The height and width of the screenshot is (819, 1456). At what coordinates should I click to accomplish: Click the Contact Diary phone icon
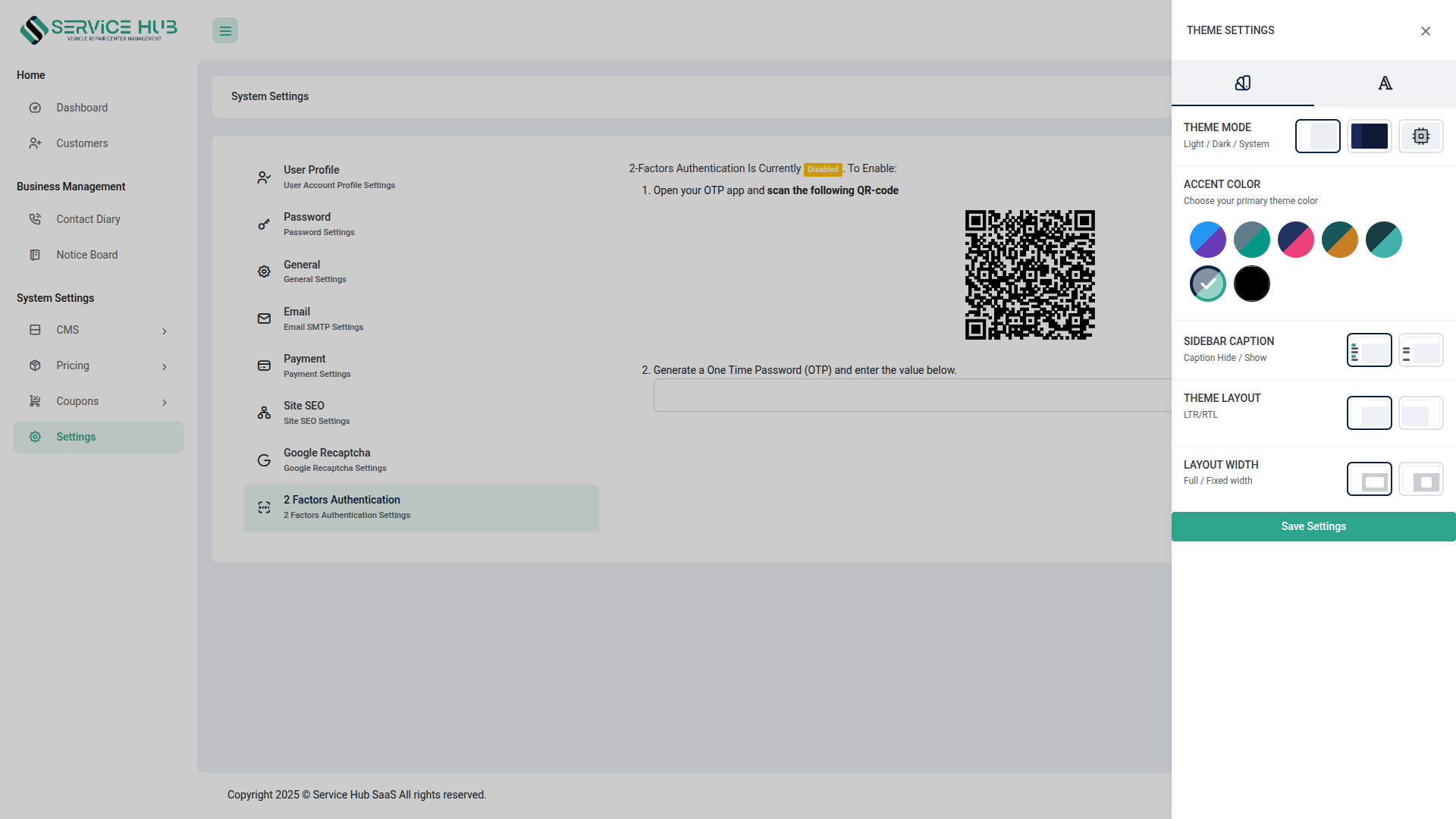coord(35,219)
